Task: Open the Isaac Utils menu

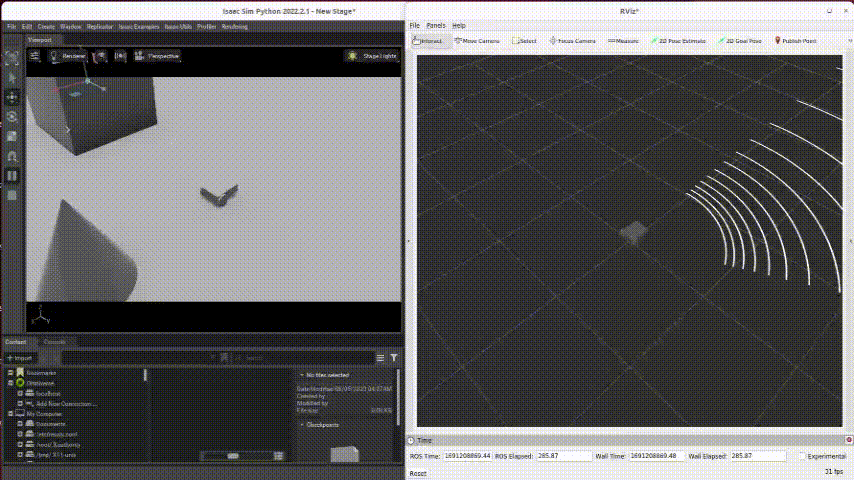Action: click(x=178, y=27)
